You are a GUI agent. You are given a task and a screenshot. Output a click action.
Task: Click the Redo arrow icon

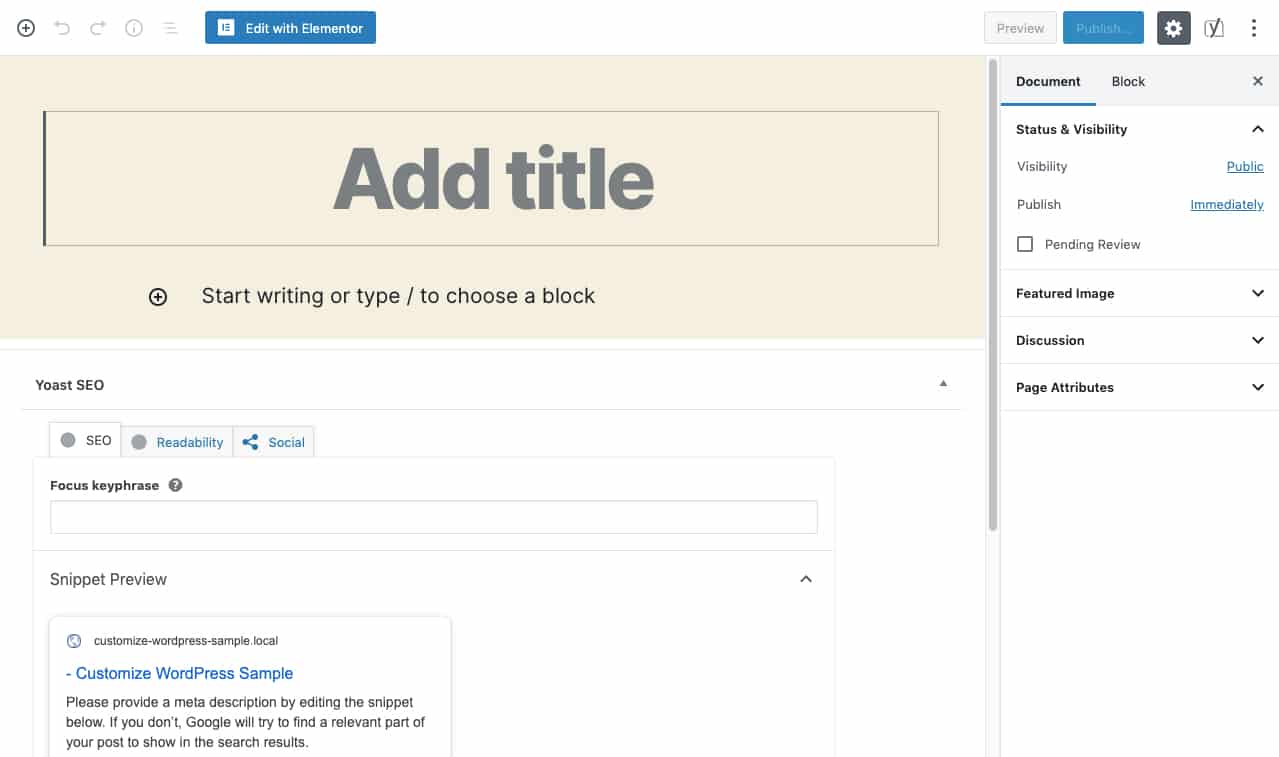pyautogui.click(x=97, y=28)
